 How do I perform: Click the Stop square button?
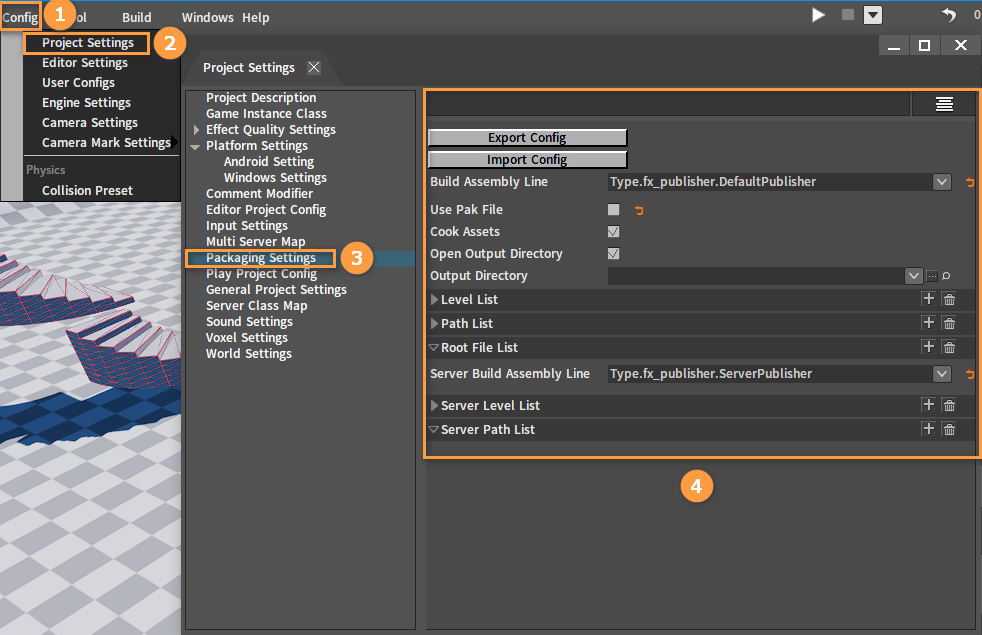(847, 14)
